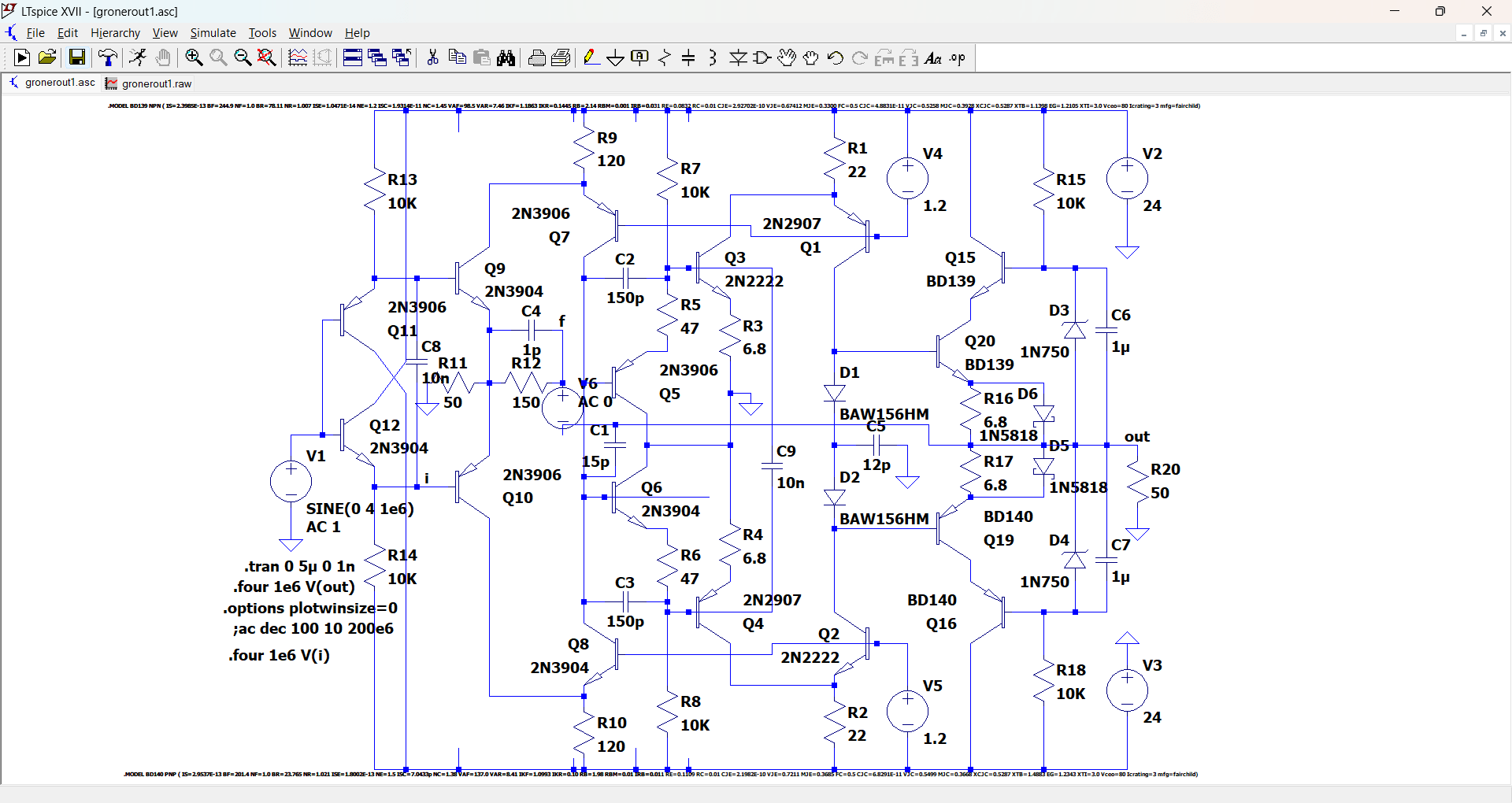Click the '.tran 0 5µ 0 1n' directive text

[x=299, y=566]
